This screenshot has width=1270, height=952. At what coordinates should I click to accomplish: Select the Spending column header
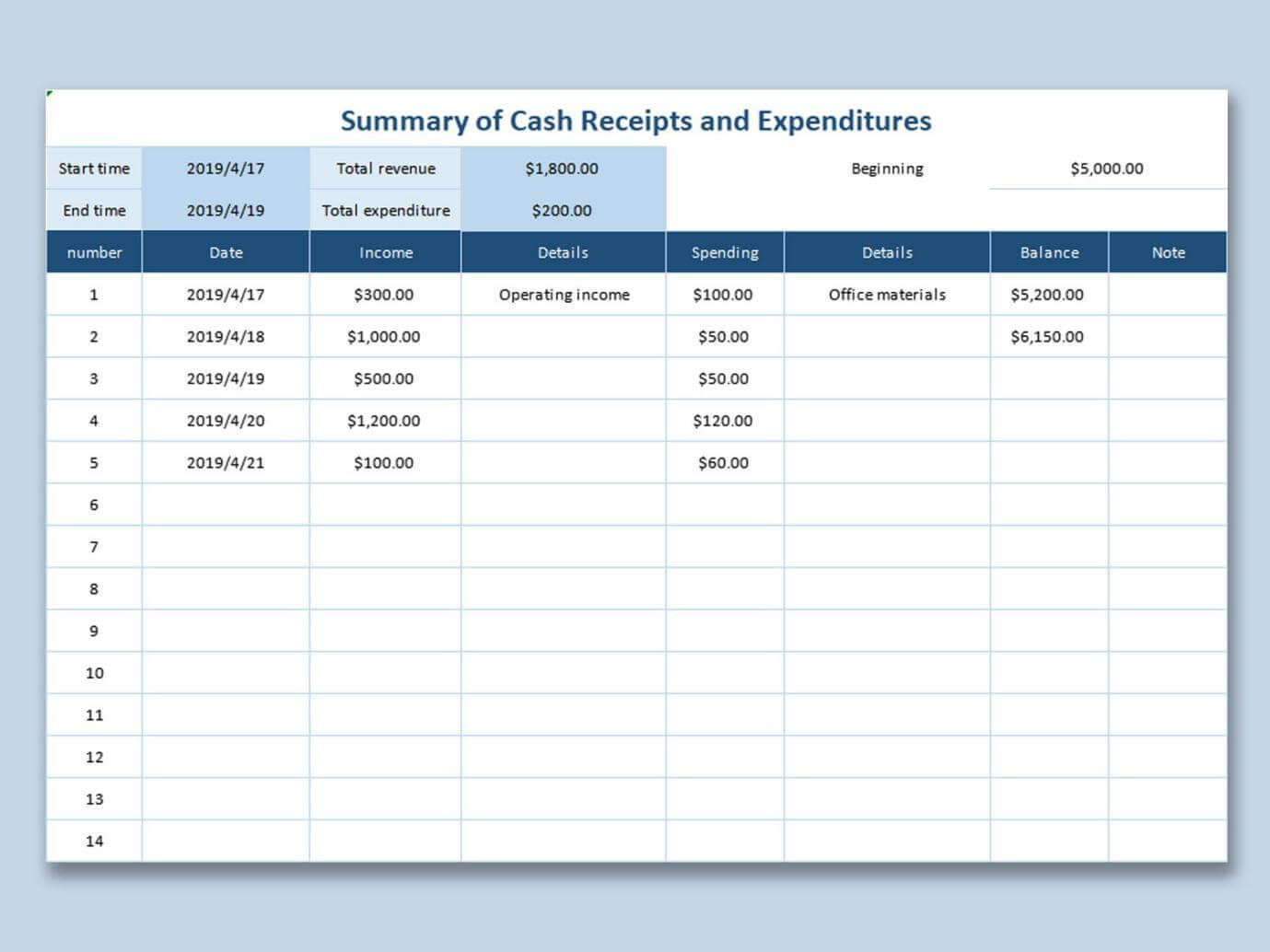click(x=724, y=251)
